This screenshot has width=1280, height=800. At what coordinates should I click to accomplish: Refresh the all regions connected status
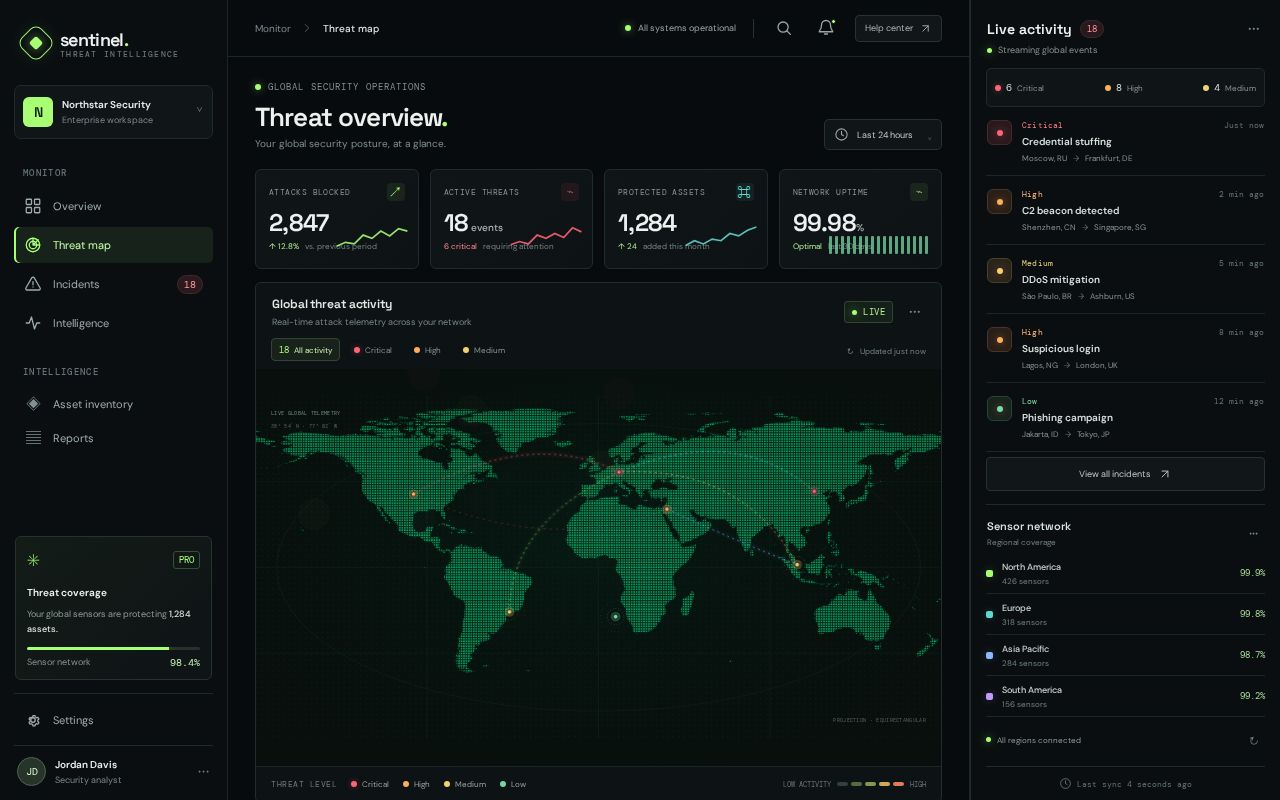(1254, 741)
